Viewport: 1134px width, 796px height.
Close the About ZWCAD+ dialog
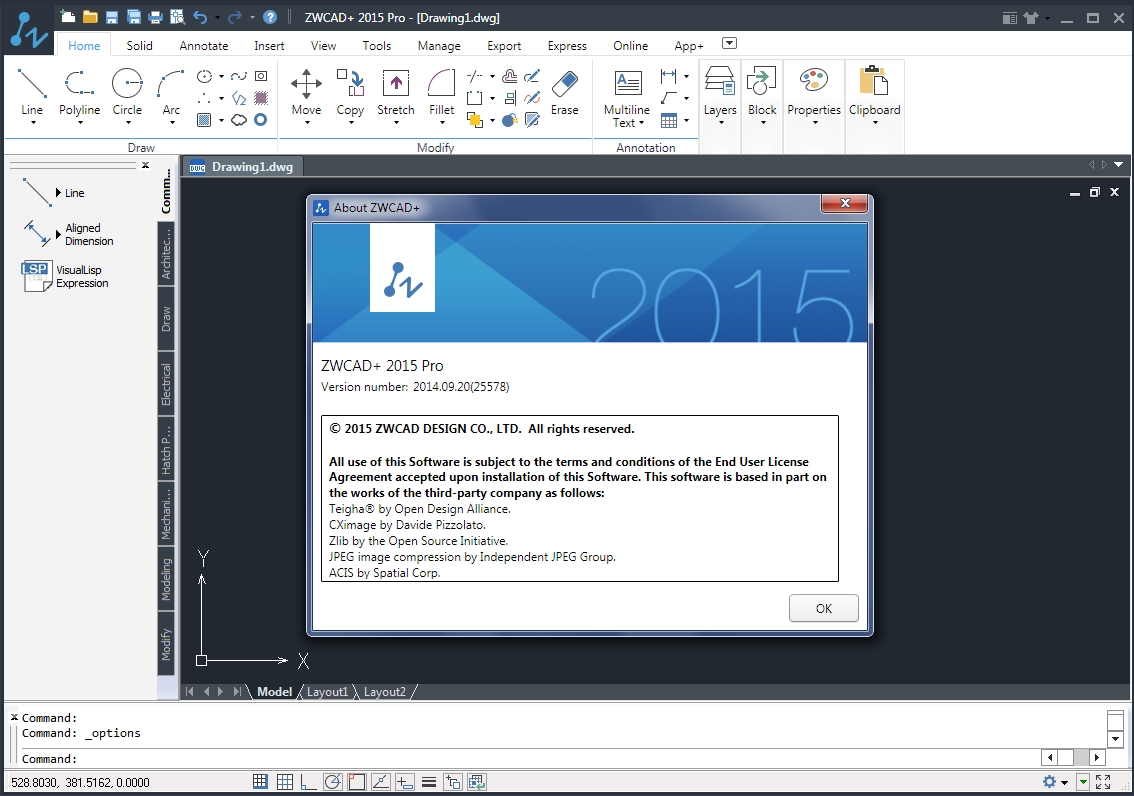[845, 203]
